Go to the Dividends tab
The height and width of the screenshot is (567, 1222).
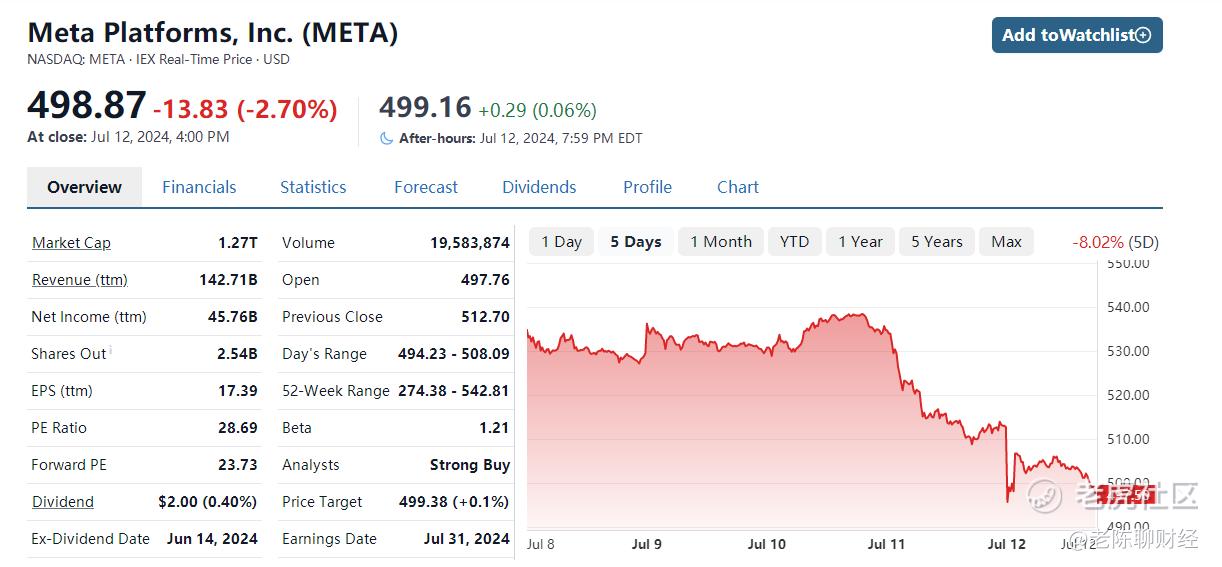tap(539, 187)
